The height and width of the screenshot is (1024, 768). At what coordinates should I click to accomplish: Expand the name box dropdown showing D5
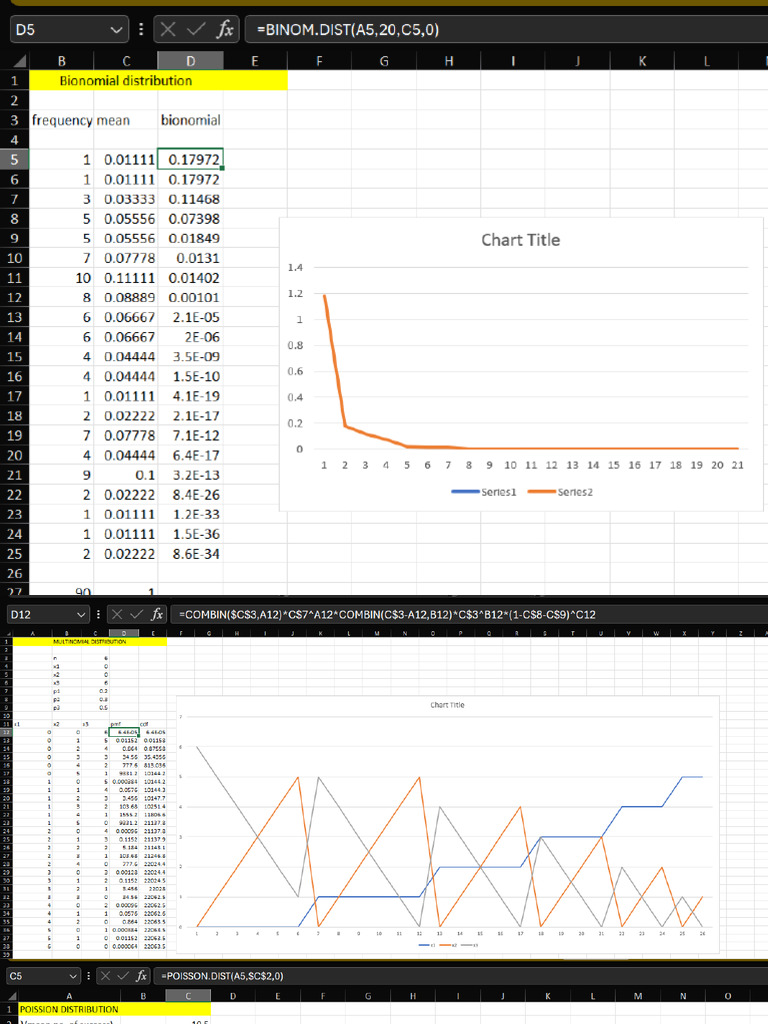[x=116, y=30]
